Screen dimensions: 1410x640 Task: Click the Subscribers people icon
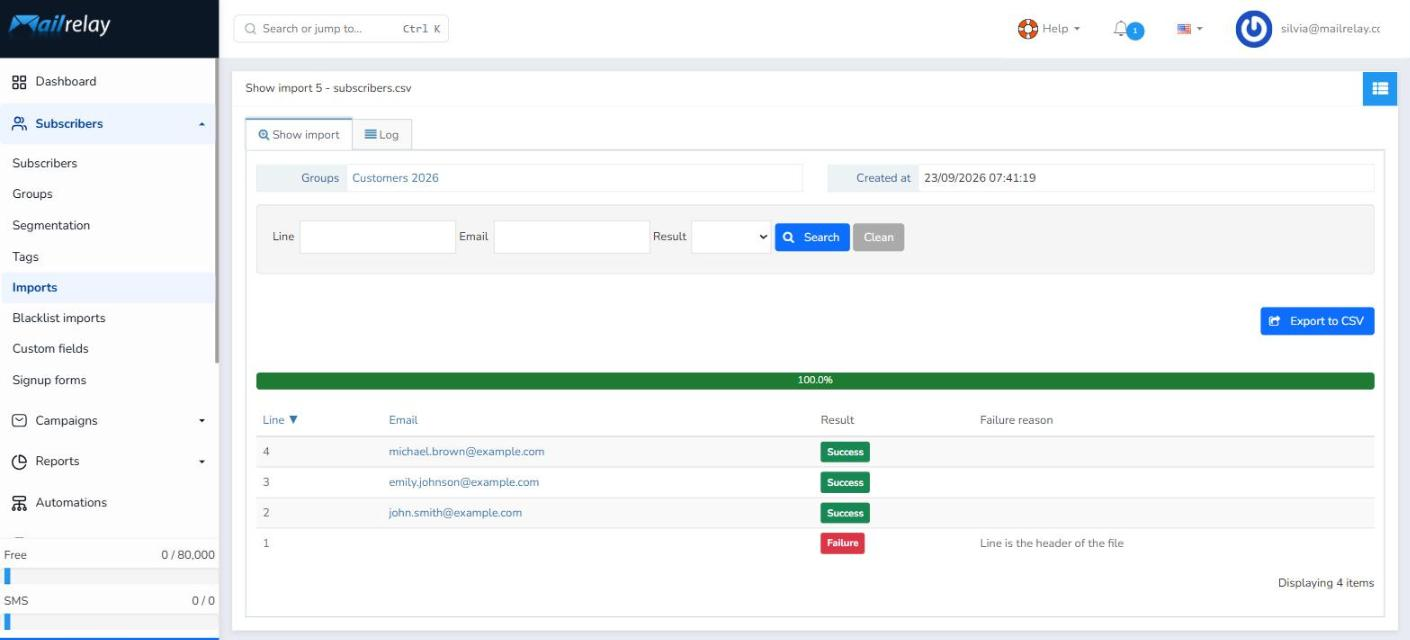pos(19,124)
